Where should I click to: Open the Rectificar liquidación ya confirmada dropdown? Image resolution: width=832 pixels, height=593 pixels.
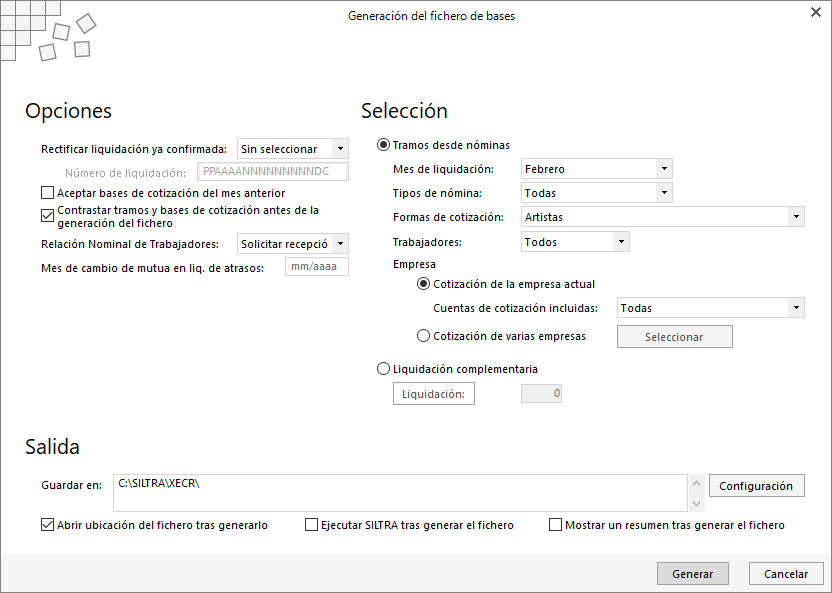[292, 149]
